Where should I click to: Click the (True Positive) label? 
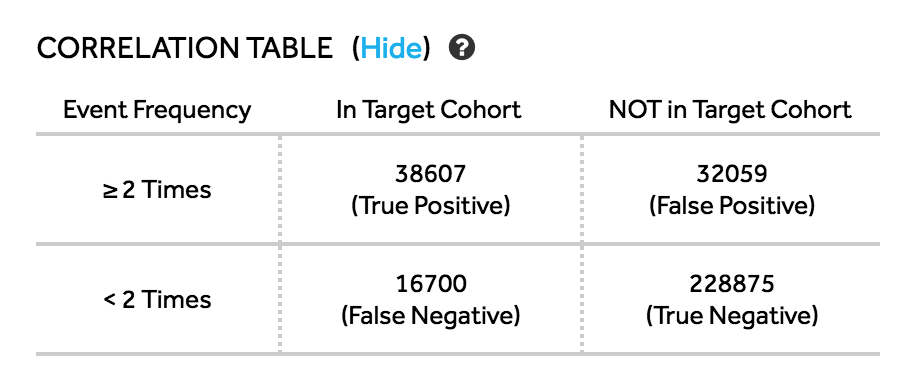[x=430, y=206]
